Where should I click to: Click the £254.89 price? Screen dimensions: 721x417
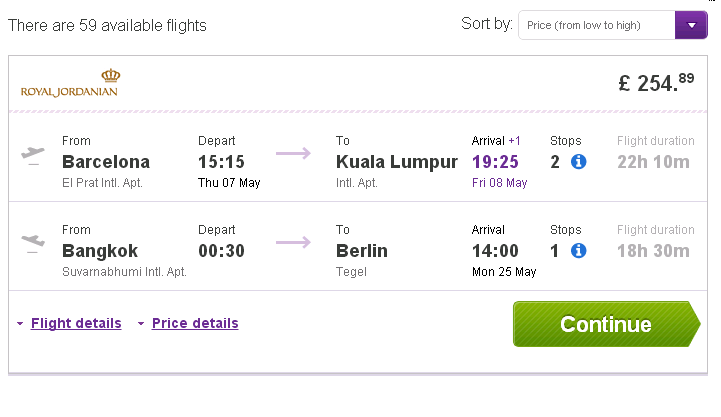(656, 83)
